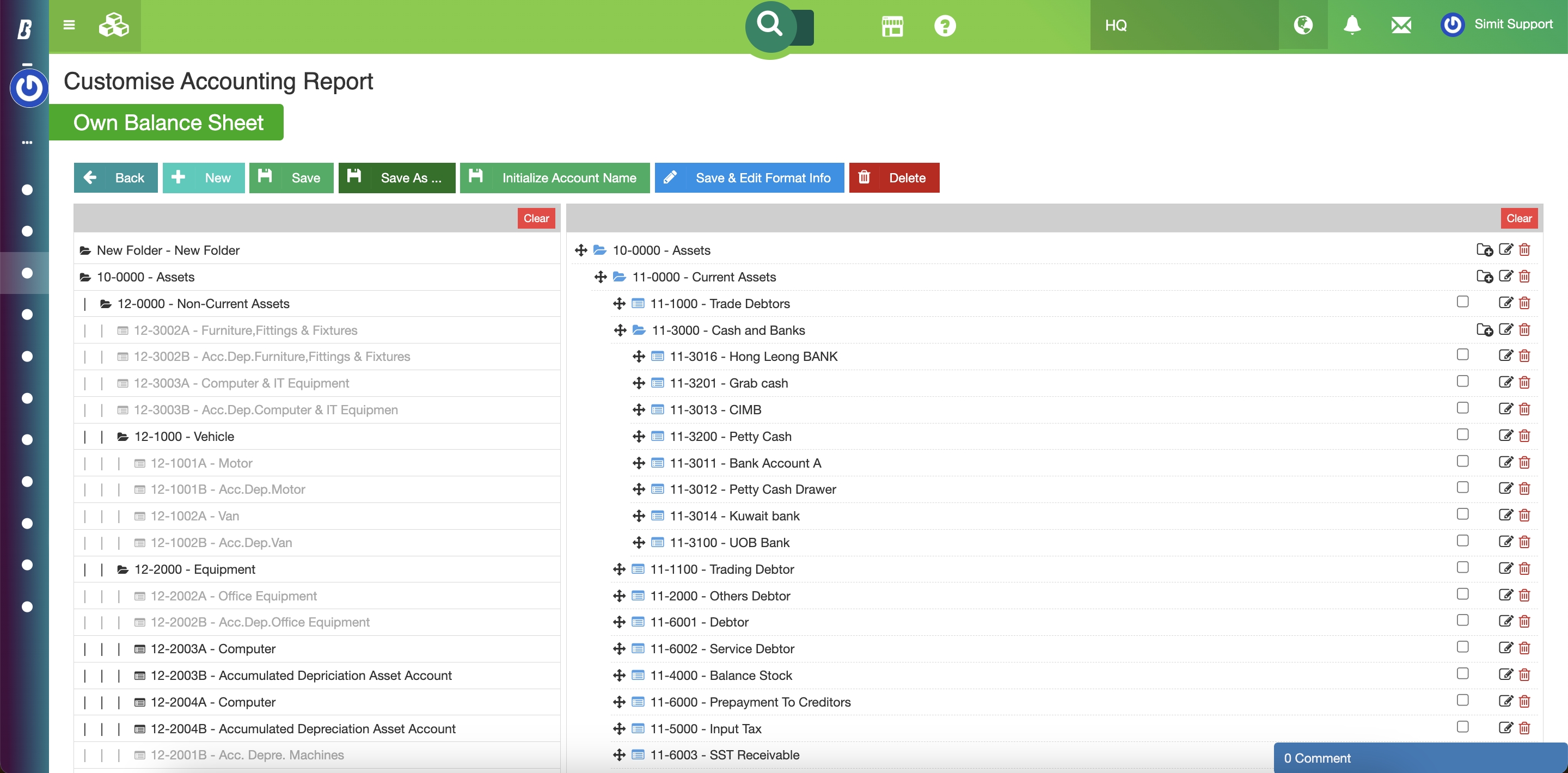This screenshot has height=773, width=1568.
Task: Tick checkbox for 11-3016 Hong Leong BANK
Action: pos(1462,355)
